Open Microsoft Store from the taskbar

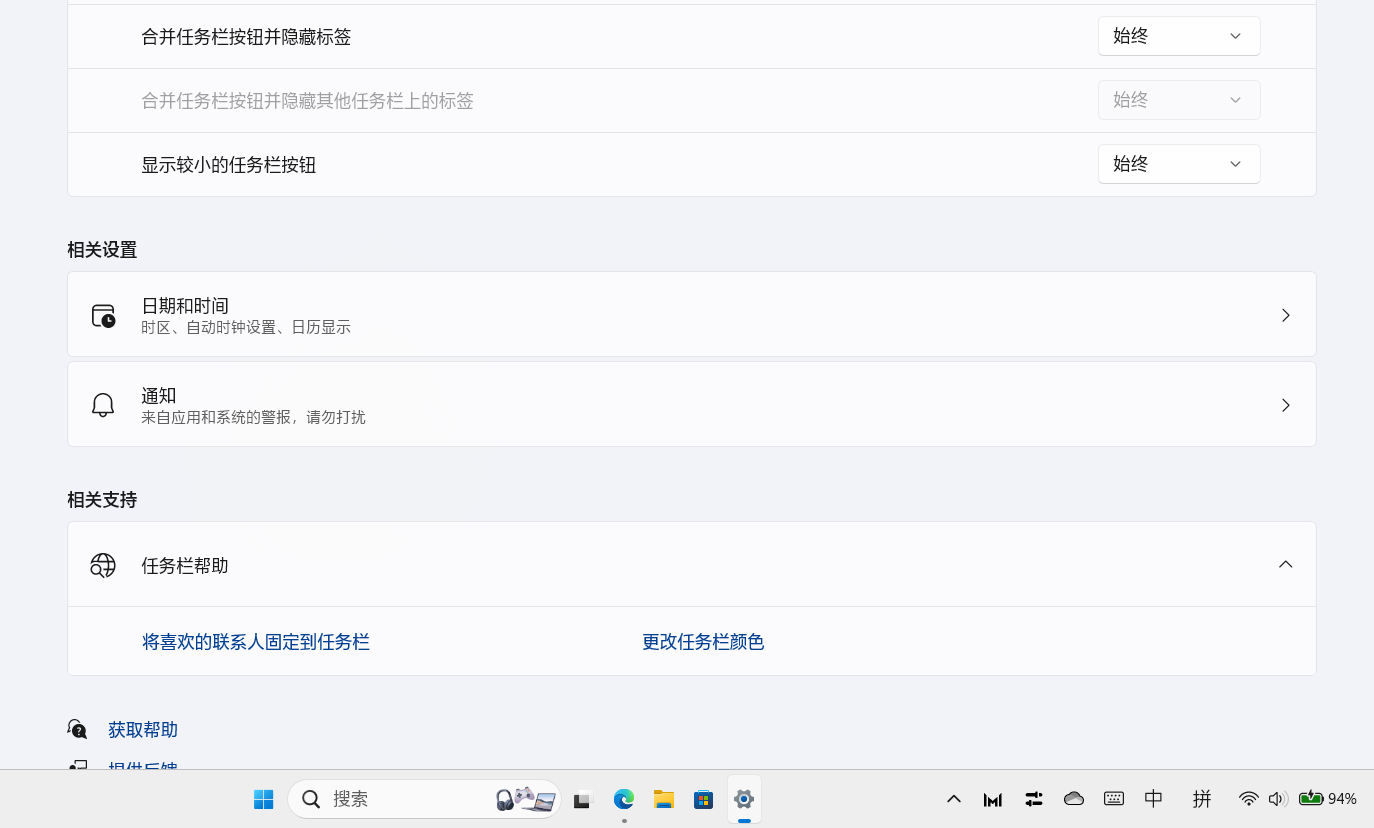(704, 799)
